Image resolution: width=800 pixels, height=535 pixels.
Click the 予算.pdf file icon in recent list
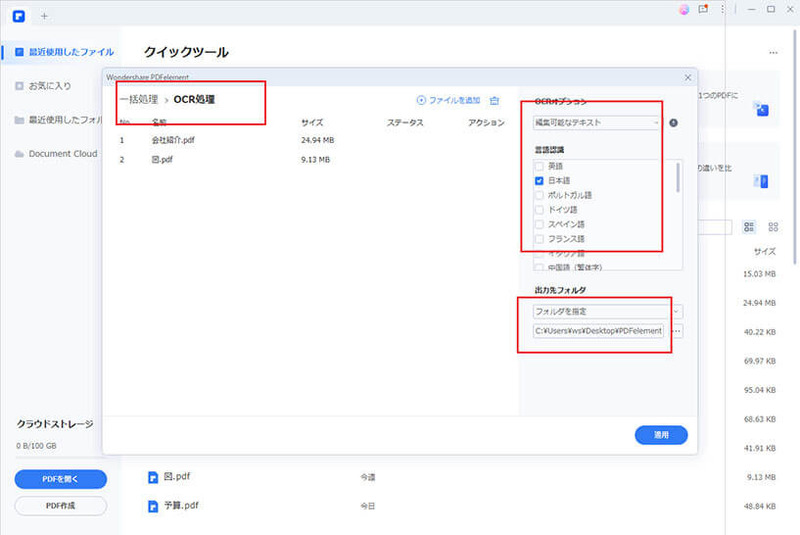coord(153,506)
